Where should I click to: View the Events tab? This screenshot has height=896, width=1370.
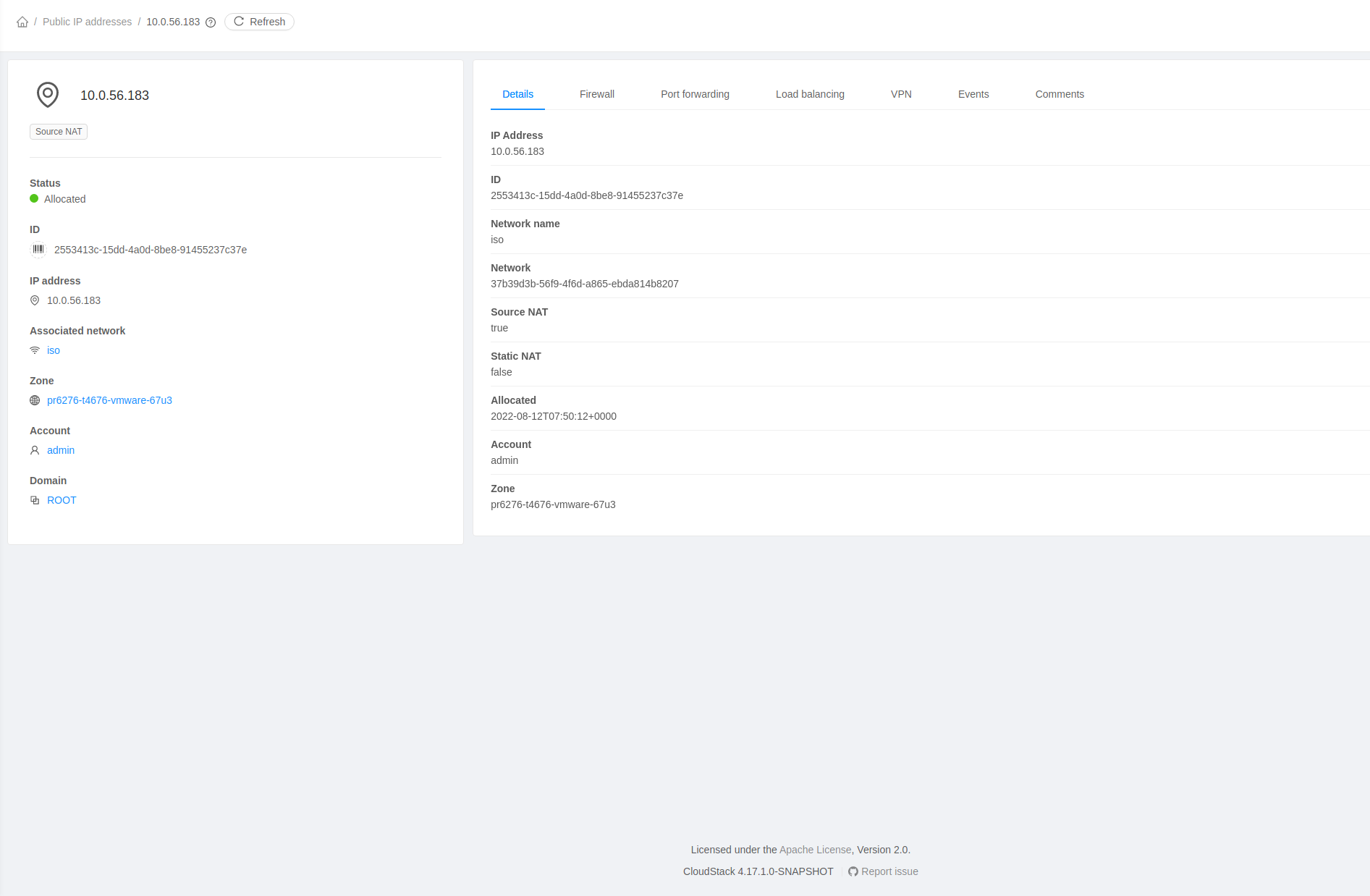(x=973, y=94)
